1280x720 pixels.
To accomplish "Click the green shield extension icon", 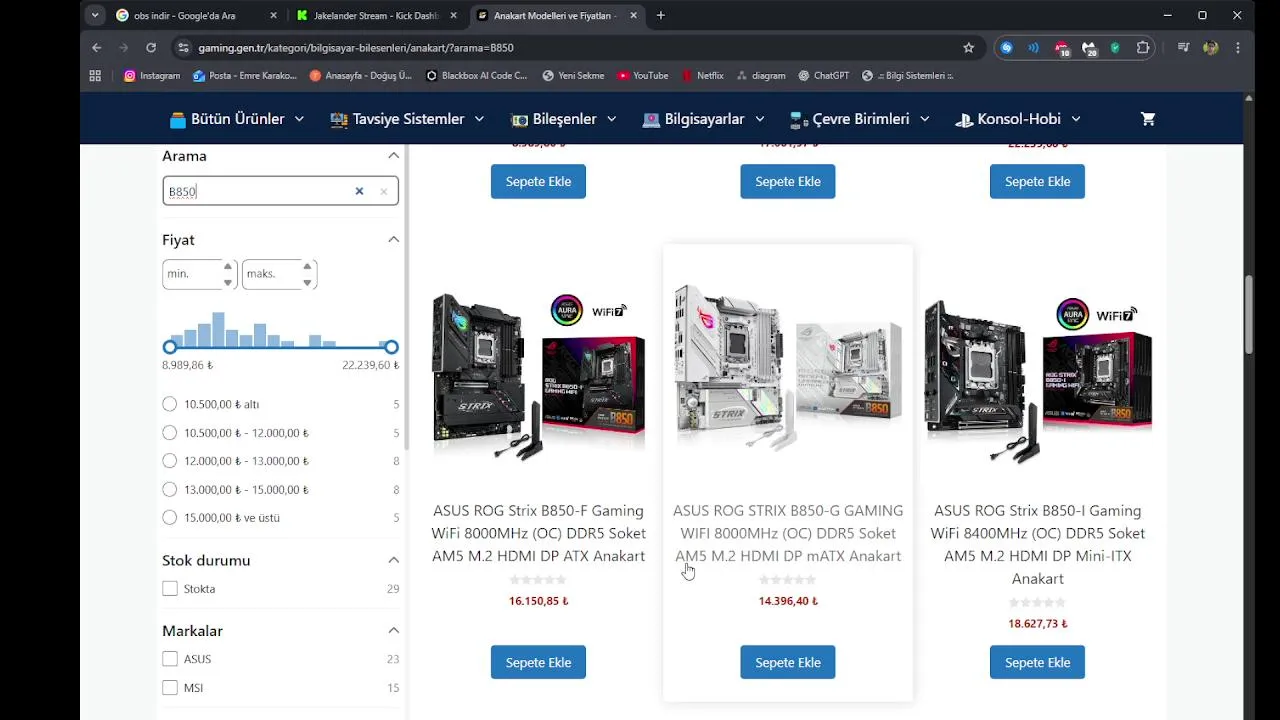I will (x=1115, y=48).
